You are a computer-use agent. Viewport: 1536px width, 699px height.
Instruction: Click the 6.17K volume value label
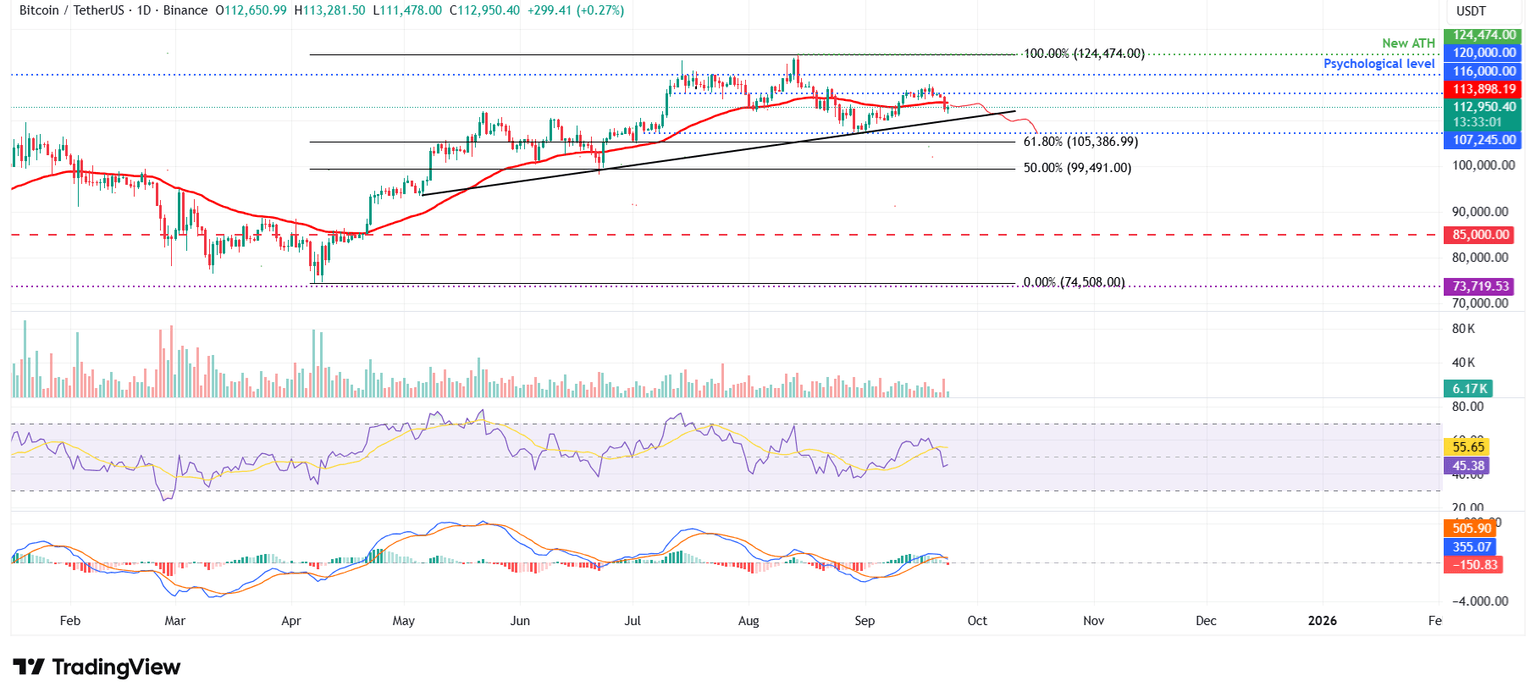(x=1470, y=388)
